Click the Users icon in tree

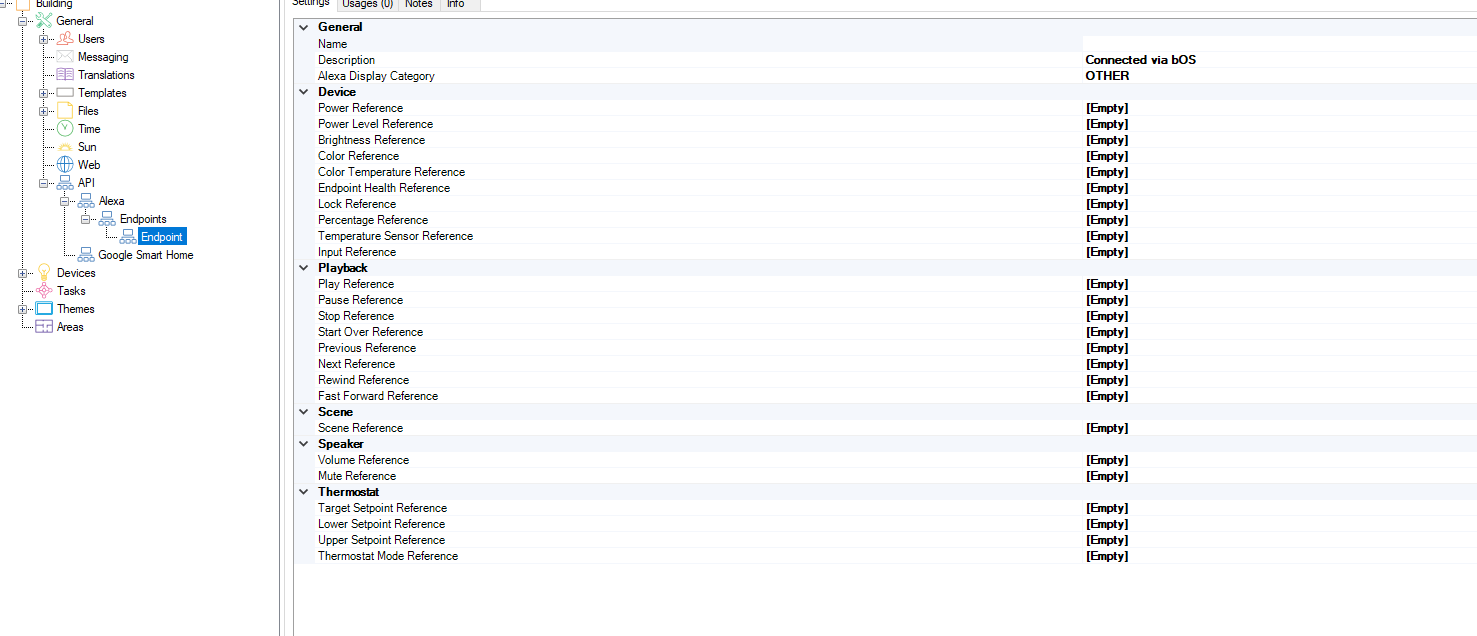point(65,39)
